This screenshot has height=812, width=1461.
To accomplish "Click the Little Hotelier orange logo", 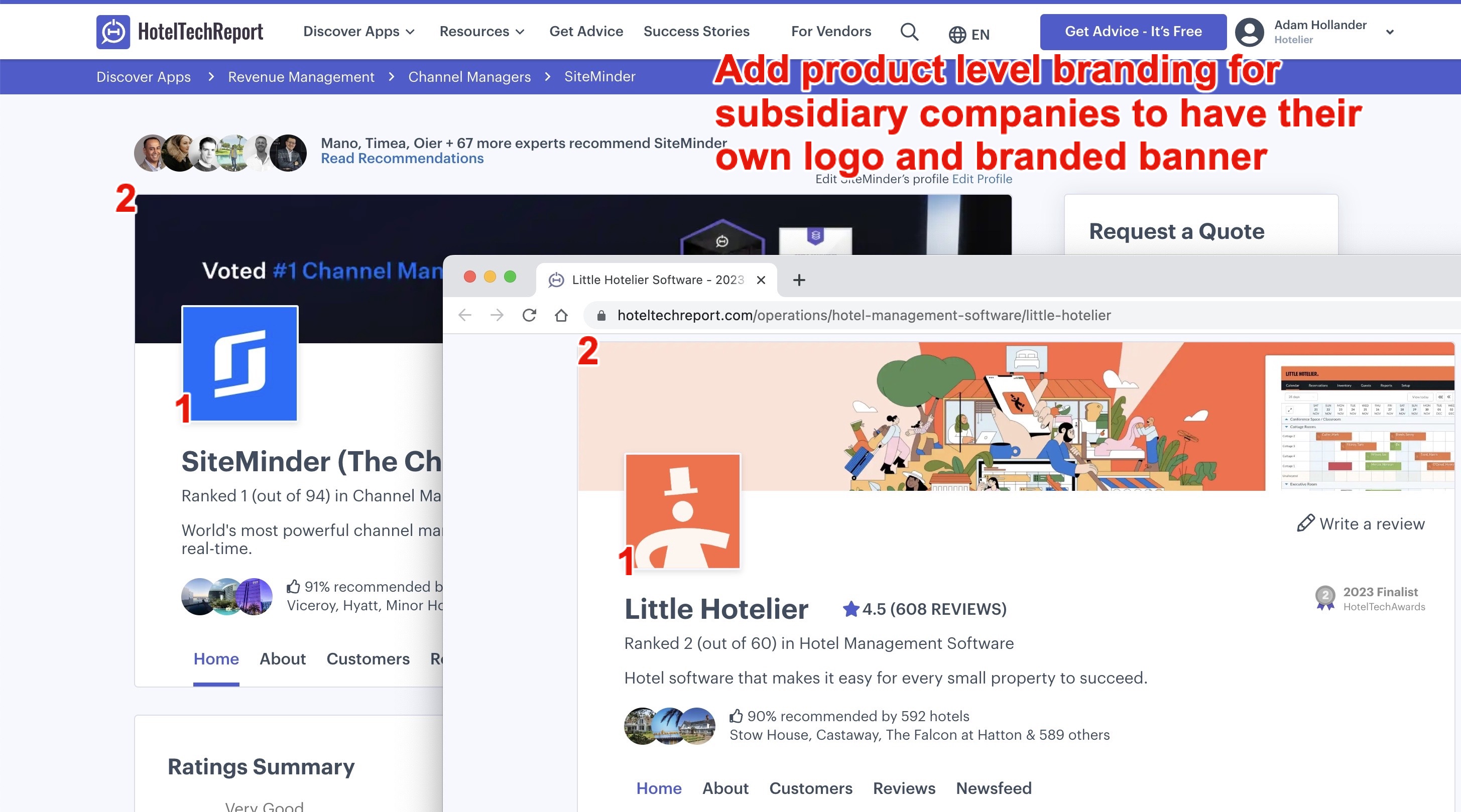I will pos(682,511).
